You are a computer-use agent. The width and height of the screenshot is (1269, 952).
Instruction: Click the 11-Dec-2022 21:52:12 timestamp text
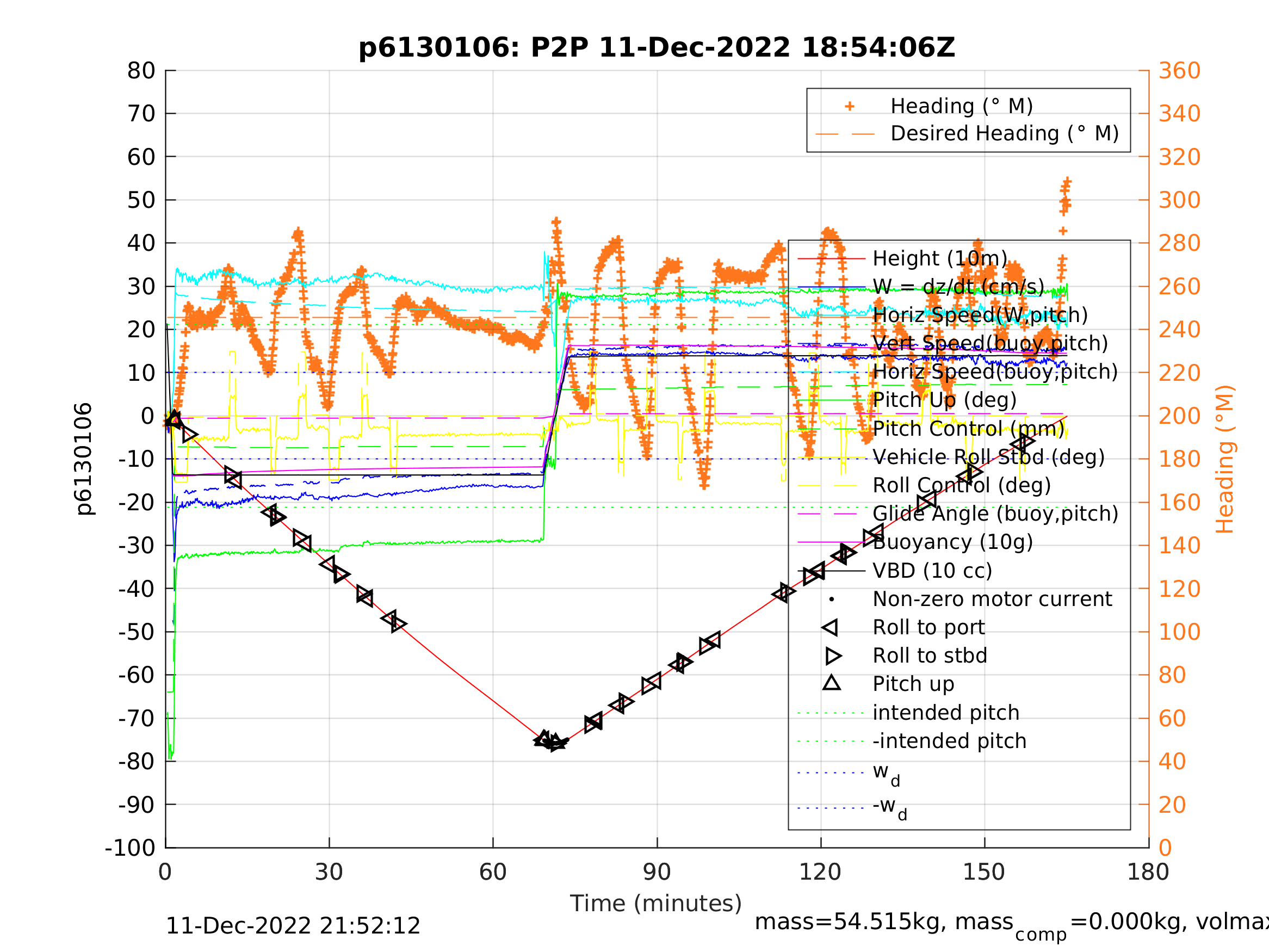coord(293,925)
